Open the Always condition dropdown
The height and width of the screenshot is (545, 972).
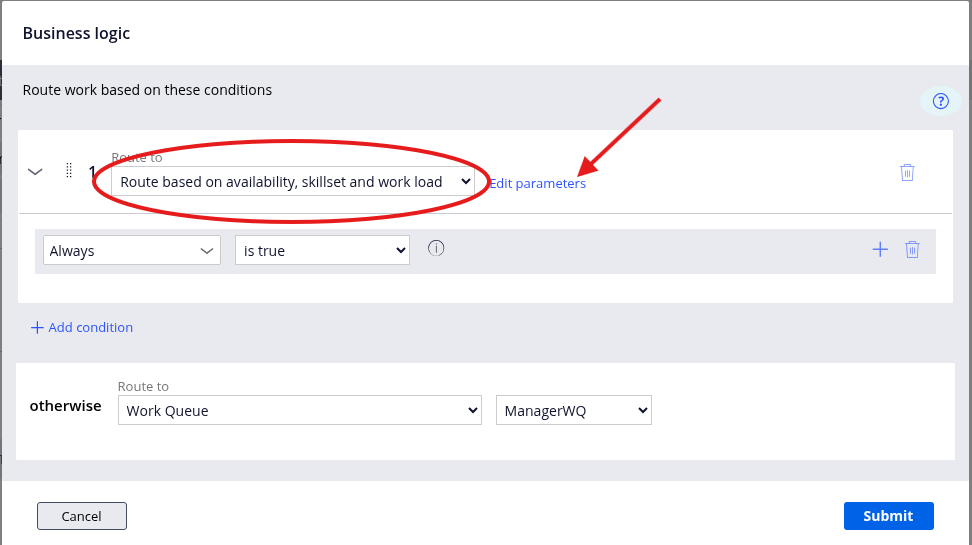(132, 251)
